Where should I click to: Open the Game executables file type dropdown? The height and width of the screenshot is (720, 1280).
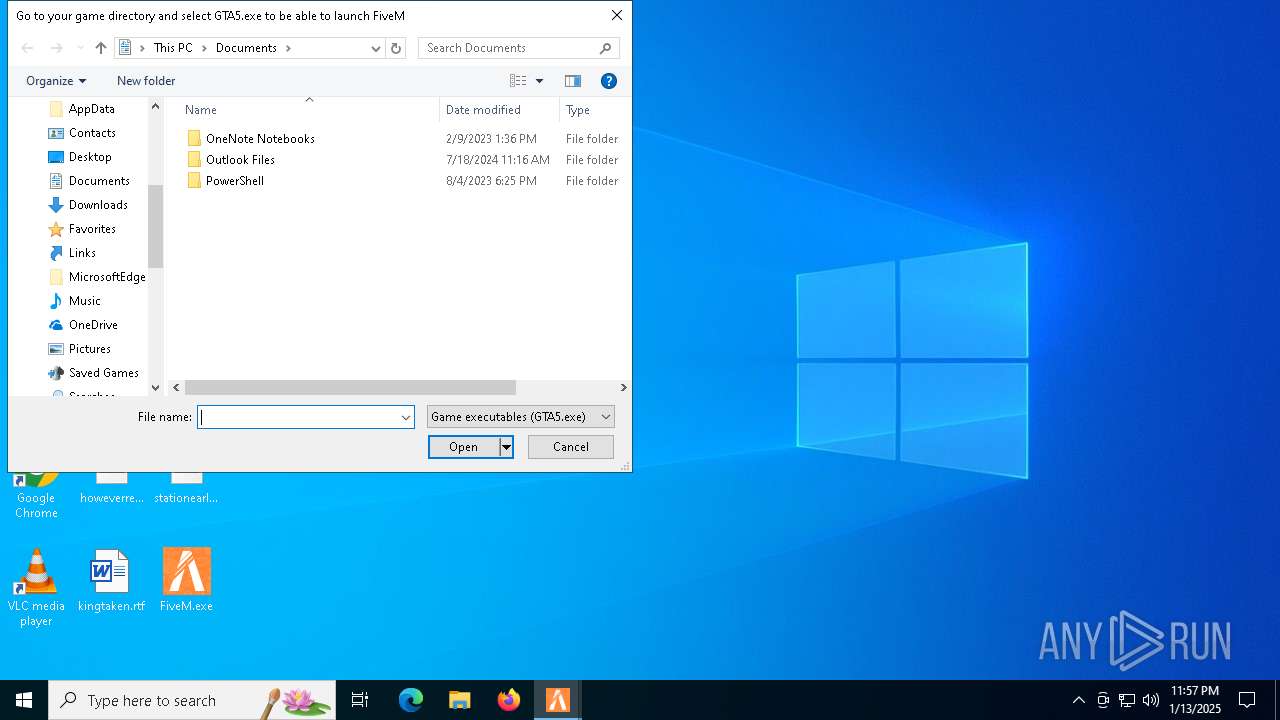pyautogui.click(x=521, y=417)
